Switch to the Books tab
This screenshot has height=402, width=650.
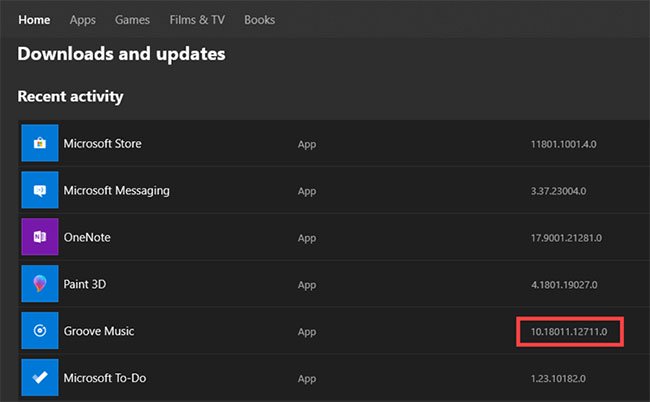260,20
